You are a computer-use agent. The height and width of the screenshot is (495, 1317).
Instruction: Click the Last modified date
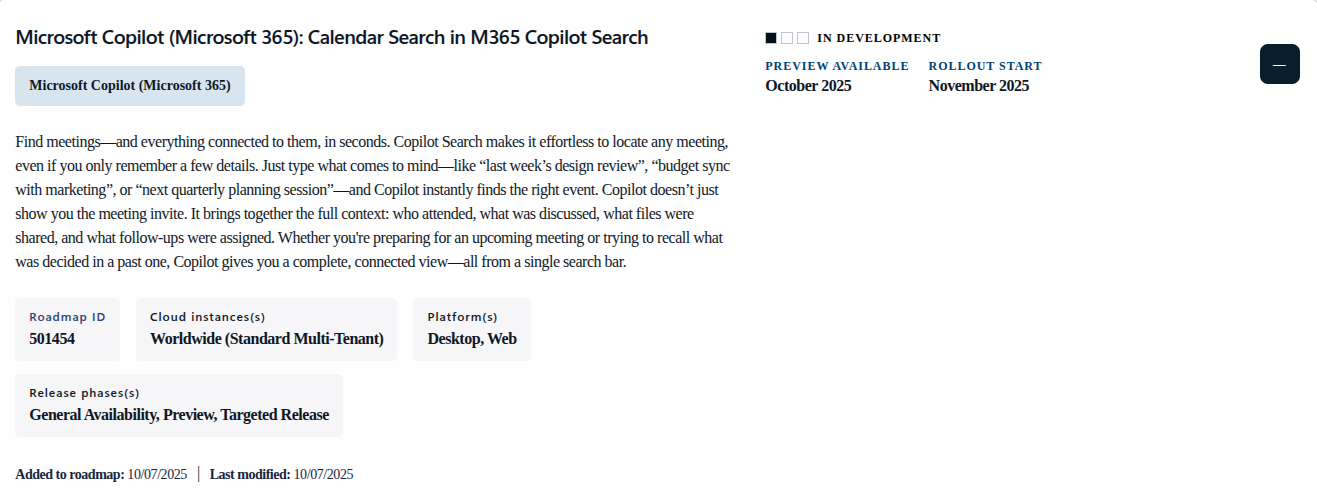(x=323, y=474)
